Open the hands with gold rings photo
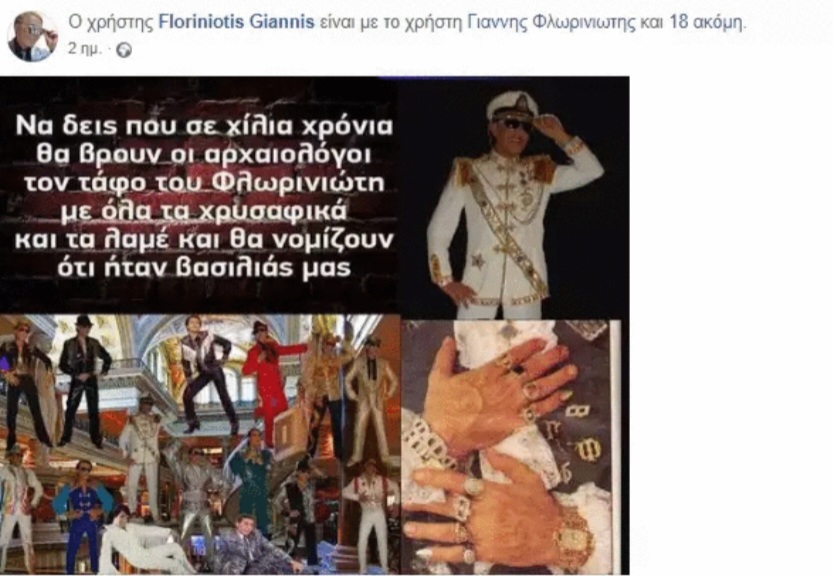The width and height of the screenshot is (833, 576). (x=511, y=447)
